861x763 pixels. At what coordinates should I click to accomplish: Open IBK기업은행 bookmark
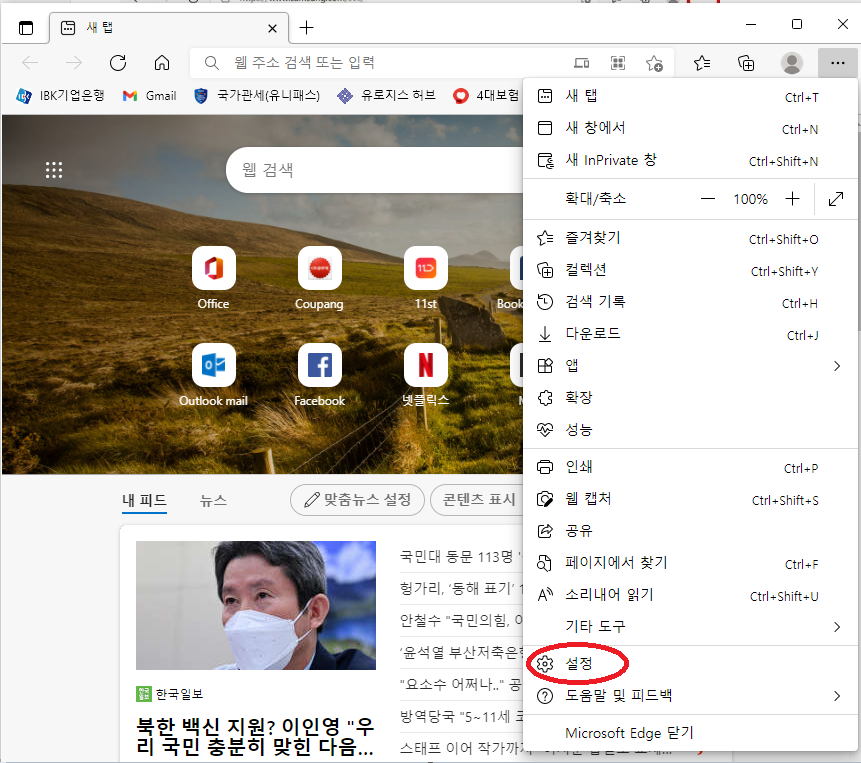point(60,96)
